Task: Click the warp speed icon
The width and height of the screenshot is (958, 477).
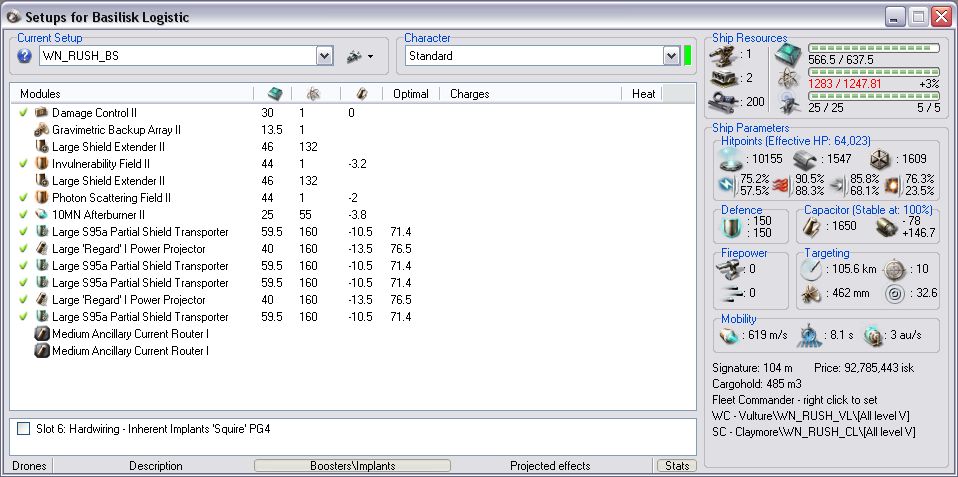Action: pos(874,335)
